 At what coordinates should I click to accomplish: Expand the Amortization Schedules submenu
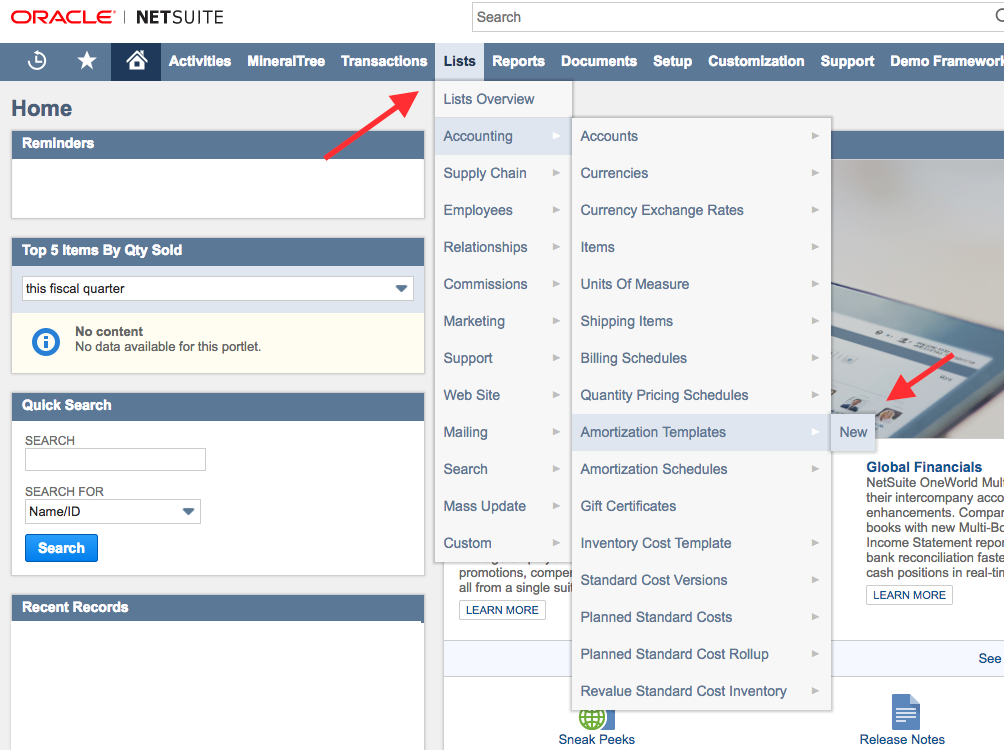click(x=700, y=469)
